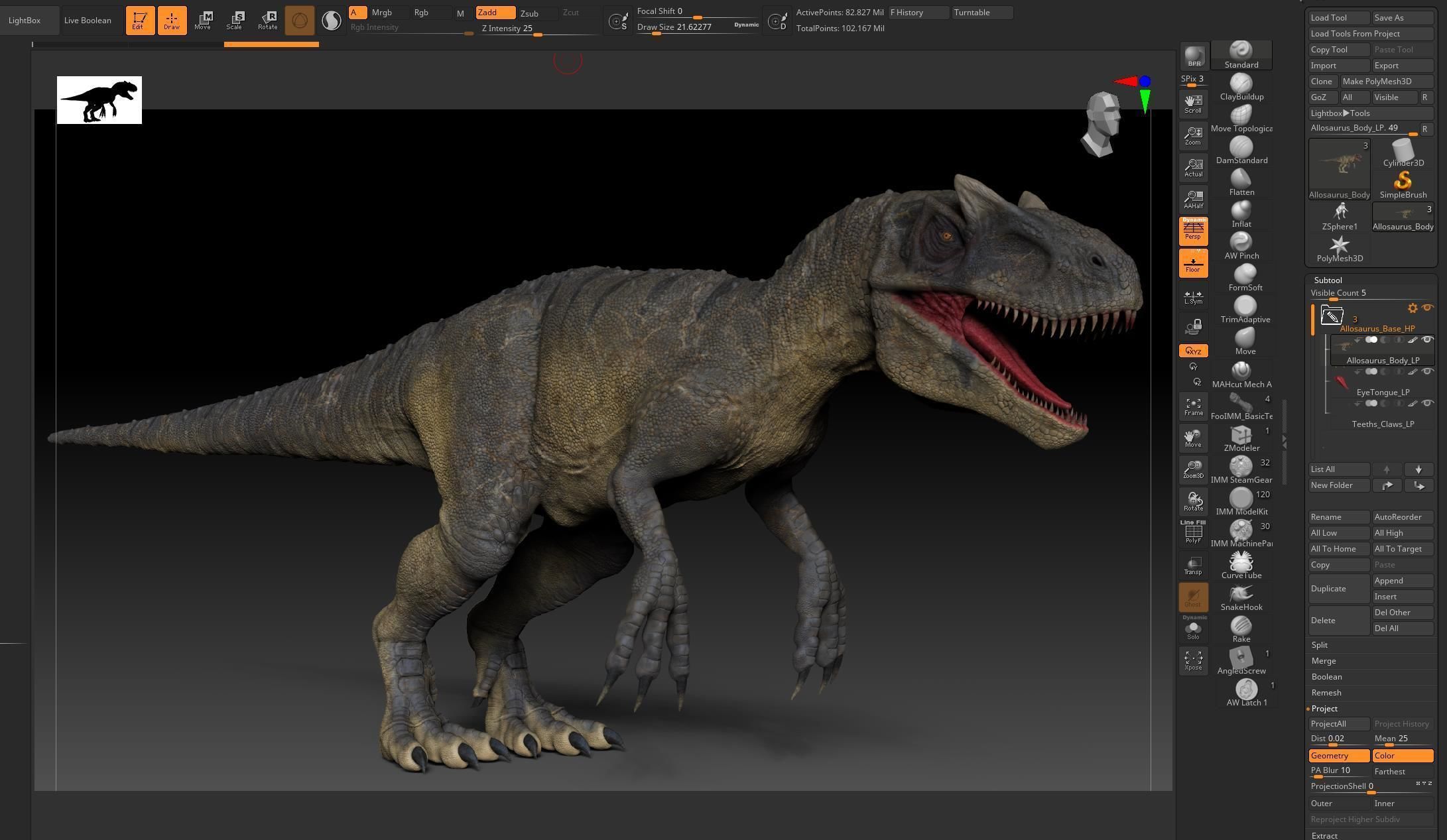Hide the EyeTongue_LP subtool eye
Viewport: 1447px width, 840px height.
coord(1427,372)
